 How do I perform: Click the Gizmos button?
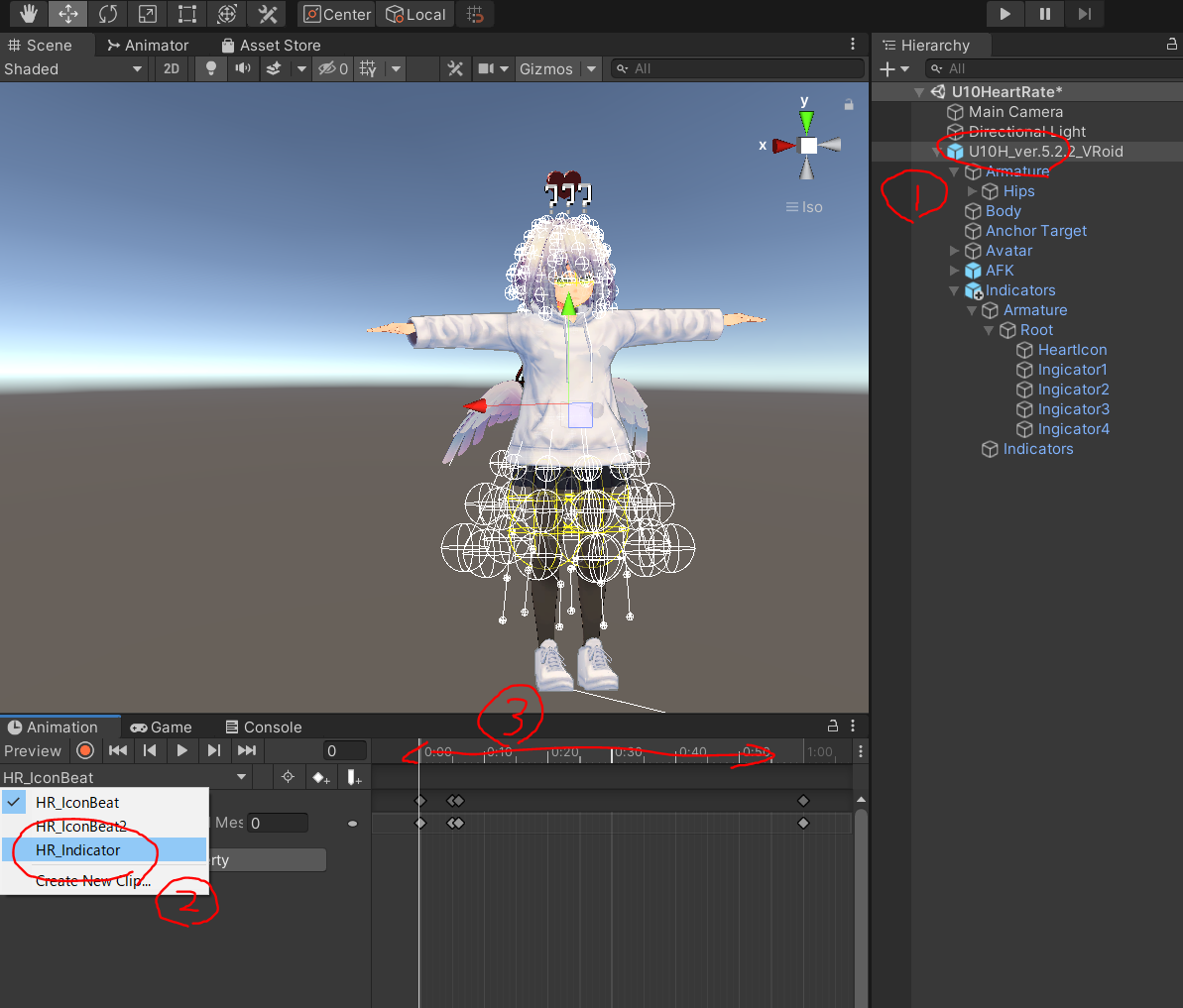(x=546, y=68)
